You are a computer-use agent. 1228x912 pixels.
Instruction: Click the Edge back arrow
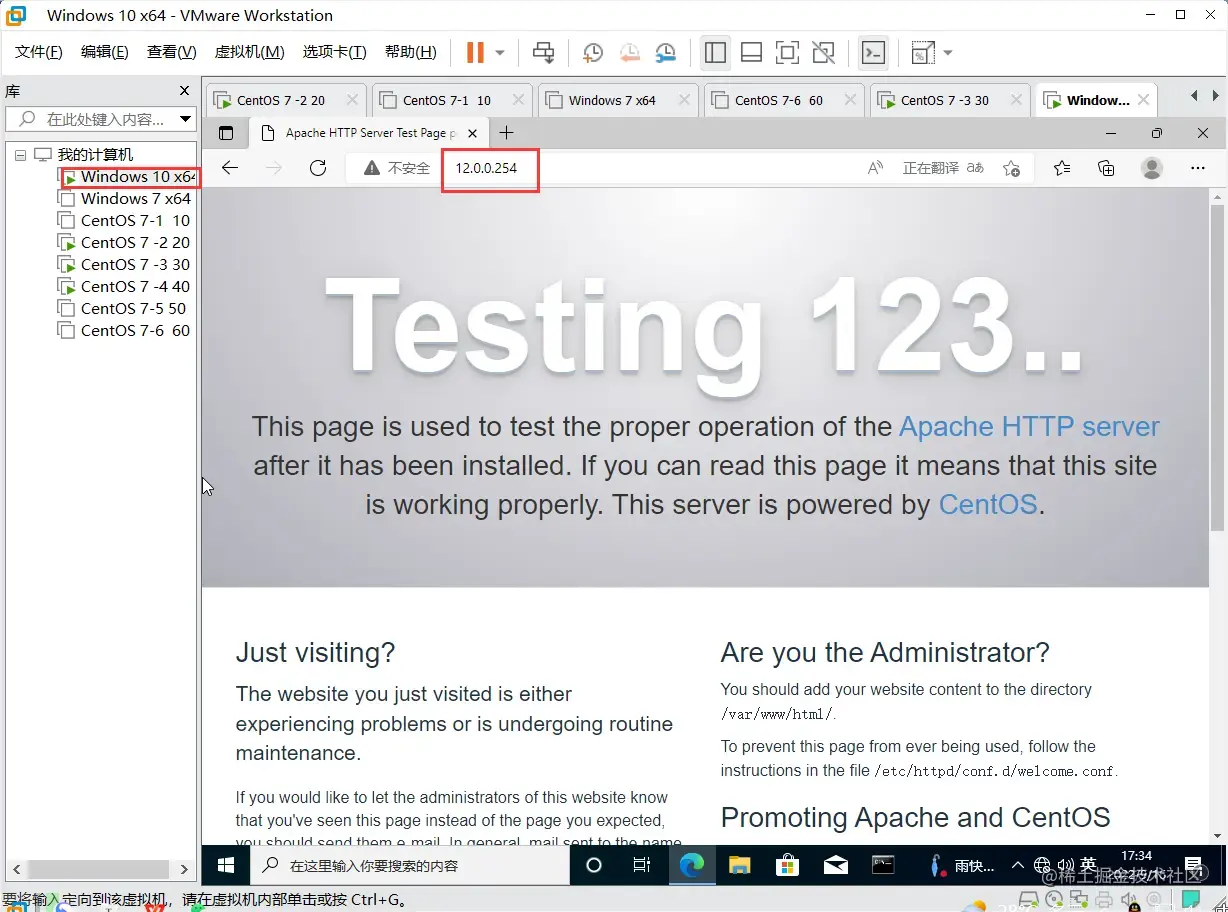tap(230, 168)
